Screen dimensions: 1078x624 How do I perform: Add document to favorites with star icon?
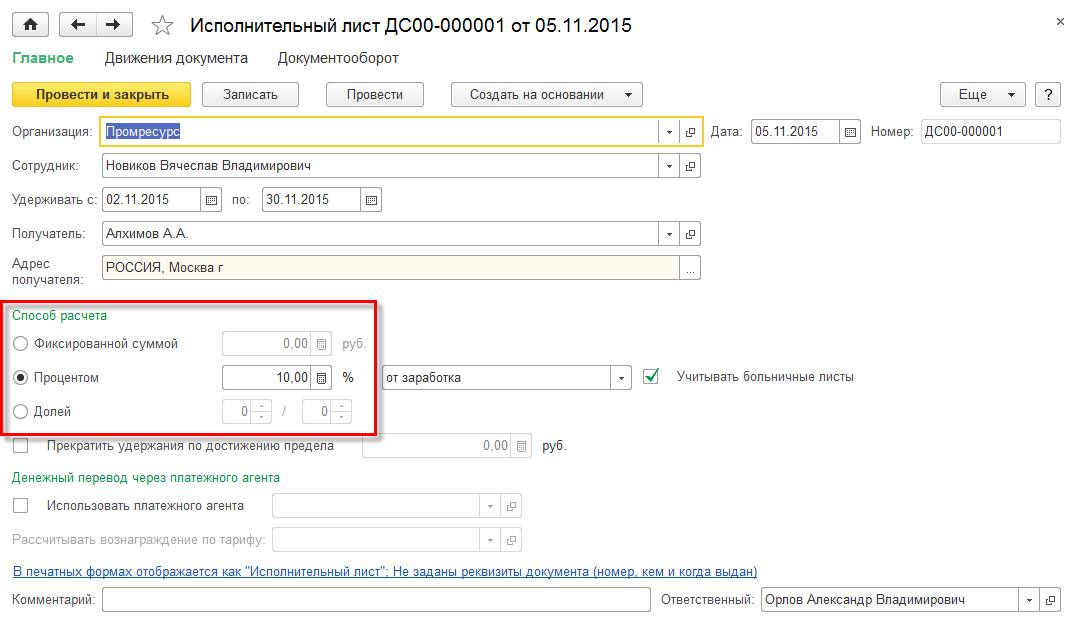[163, 26]
